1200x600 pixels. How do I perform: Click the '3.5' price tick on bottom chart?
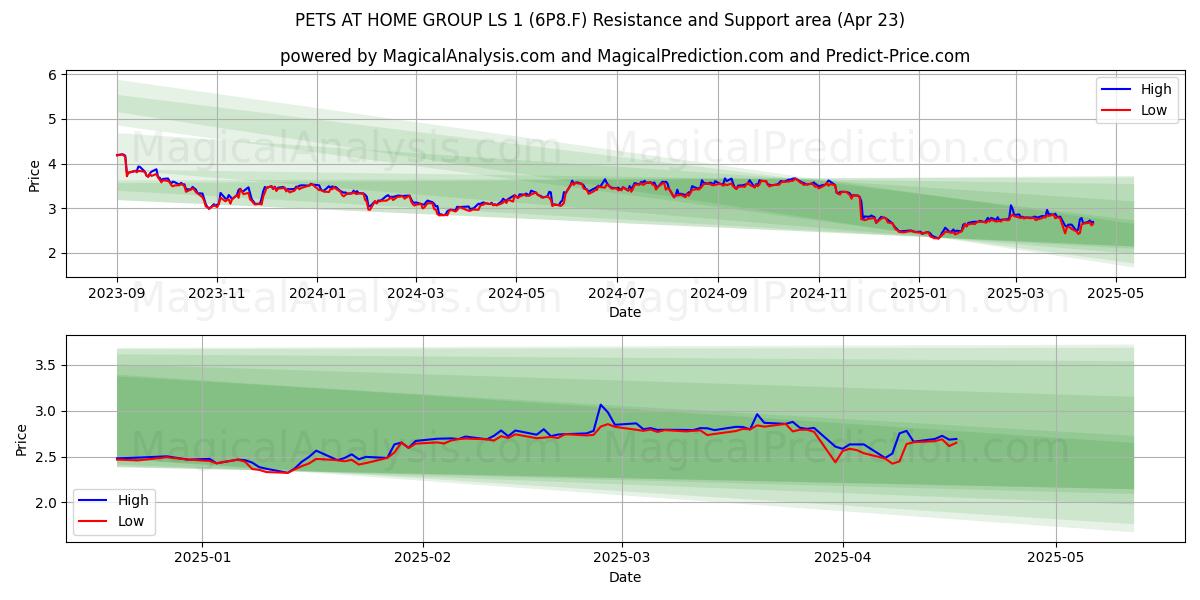point(48,366)
